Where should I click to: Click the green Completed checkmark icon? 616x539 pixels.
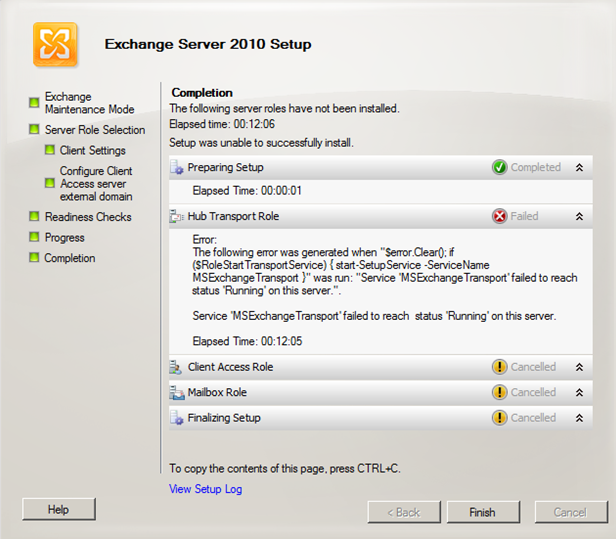pos(500,167)
